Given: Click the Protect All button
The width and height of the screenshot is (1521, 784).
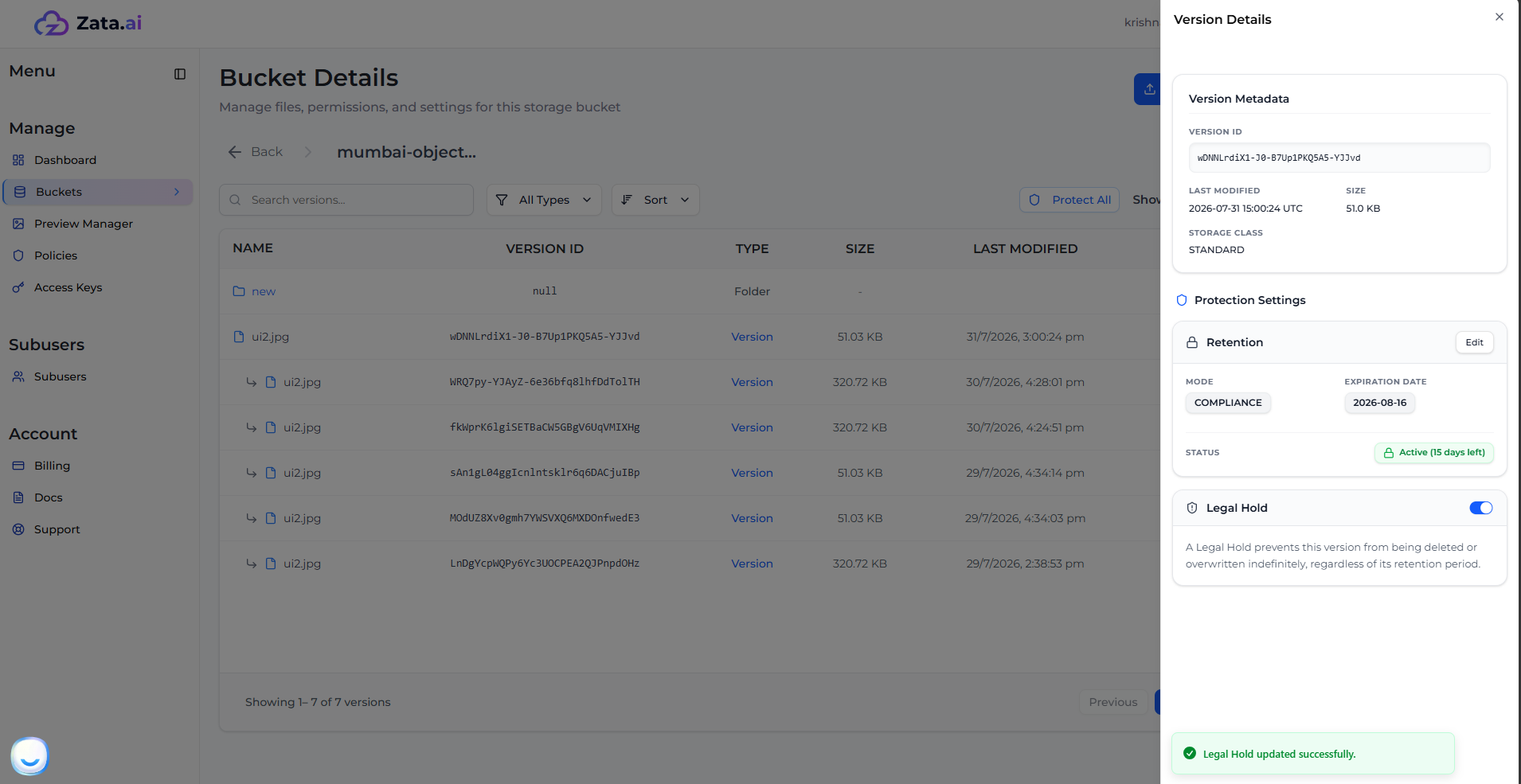Looking at the screenshot, I should pyautogui.click(x=1069, y=200).
